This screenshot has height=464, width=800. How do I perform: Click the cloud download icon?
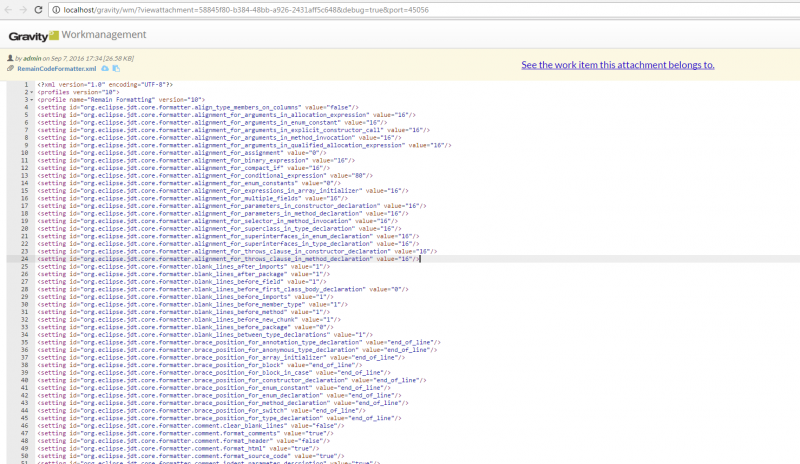(x=102, y=69)
